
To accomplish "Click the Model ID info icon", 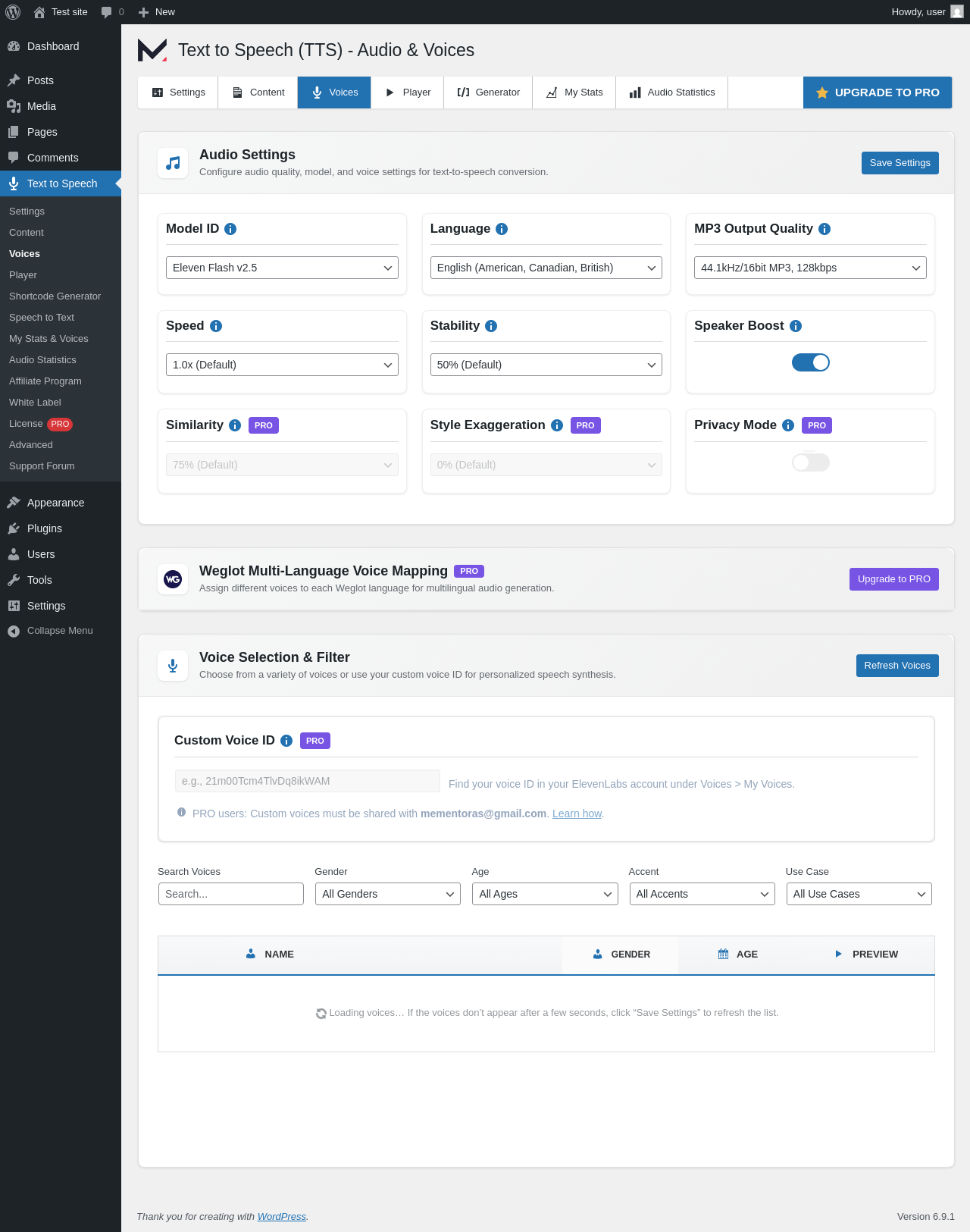I will (x=230, y=229).
